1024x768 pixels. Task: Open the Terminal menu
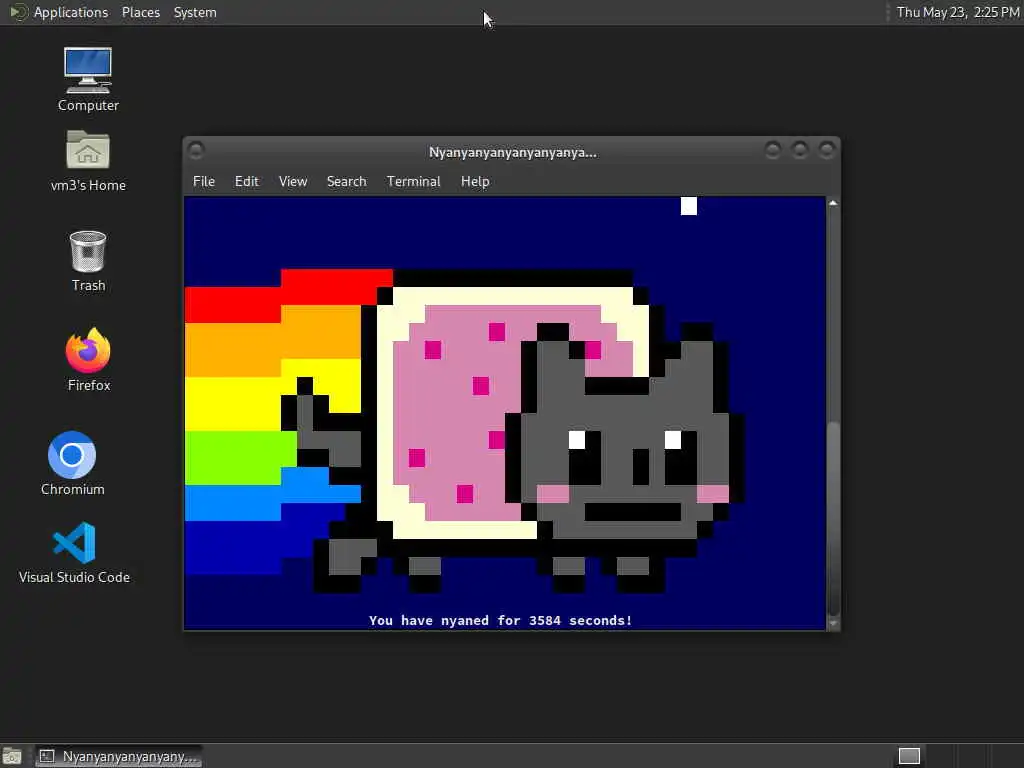click(x=413, y=182)
